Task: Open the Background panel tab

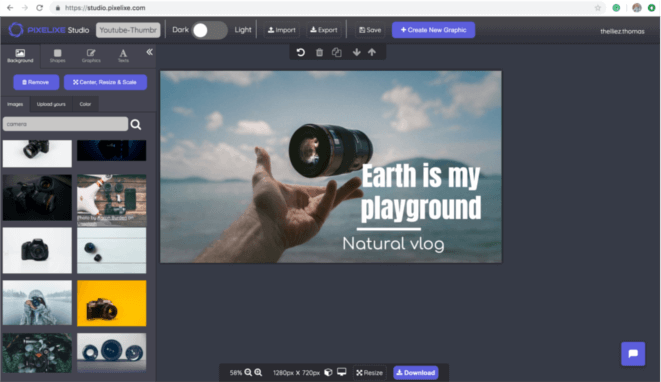Action: pyautogui.click(x=20, y=56)
